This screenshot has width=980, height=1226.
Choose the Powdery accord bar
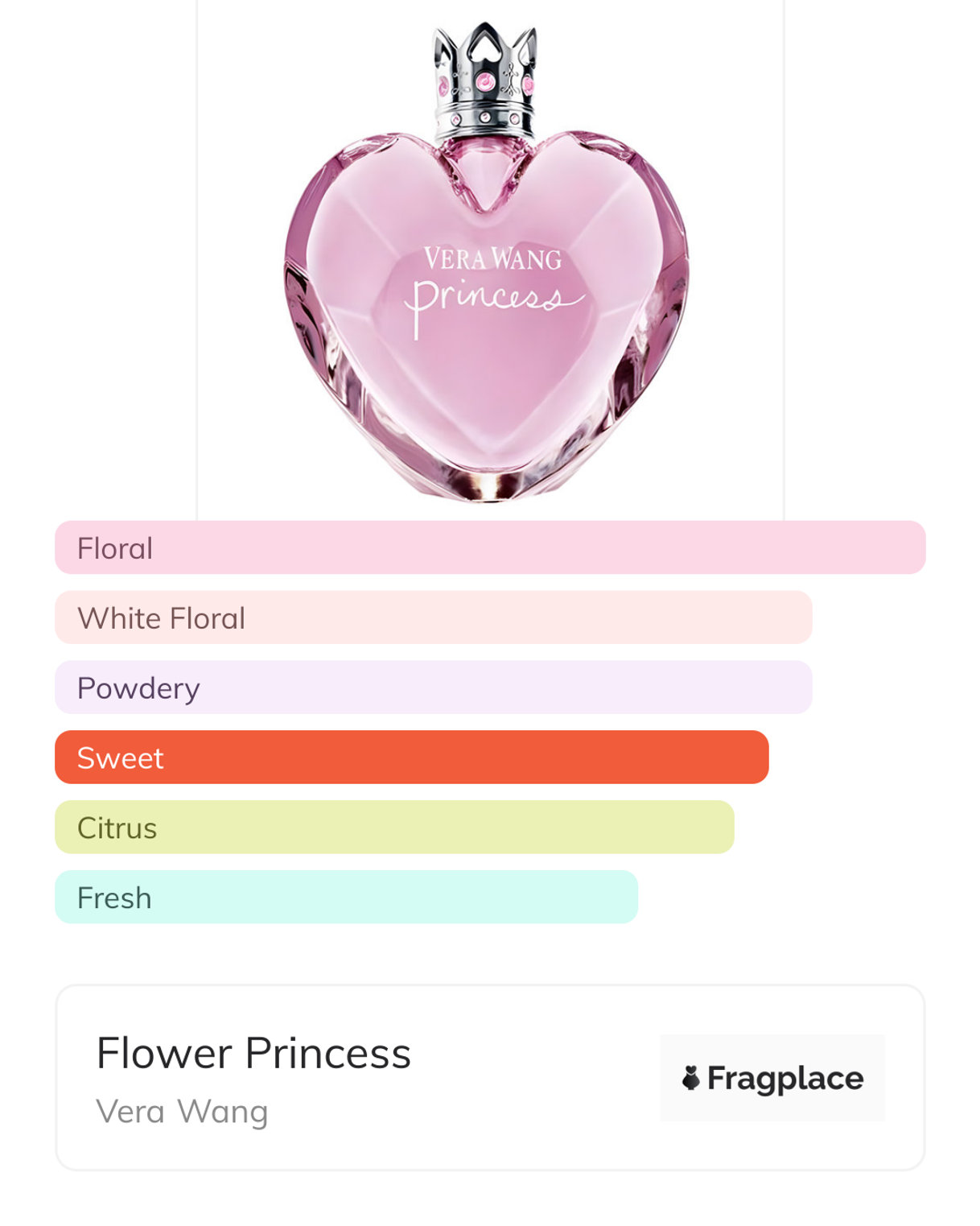click(433, 687)
